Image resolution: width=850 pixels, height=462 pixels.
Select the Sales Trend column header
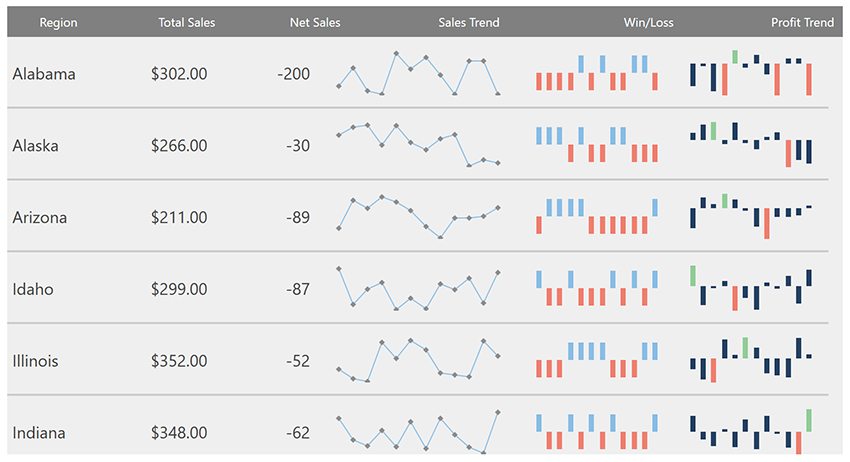coord(468,22)
